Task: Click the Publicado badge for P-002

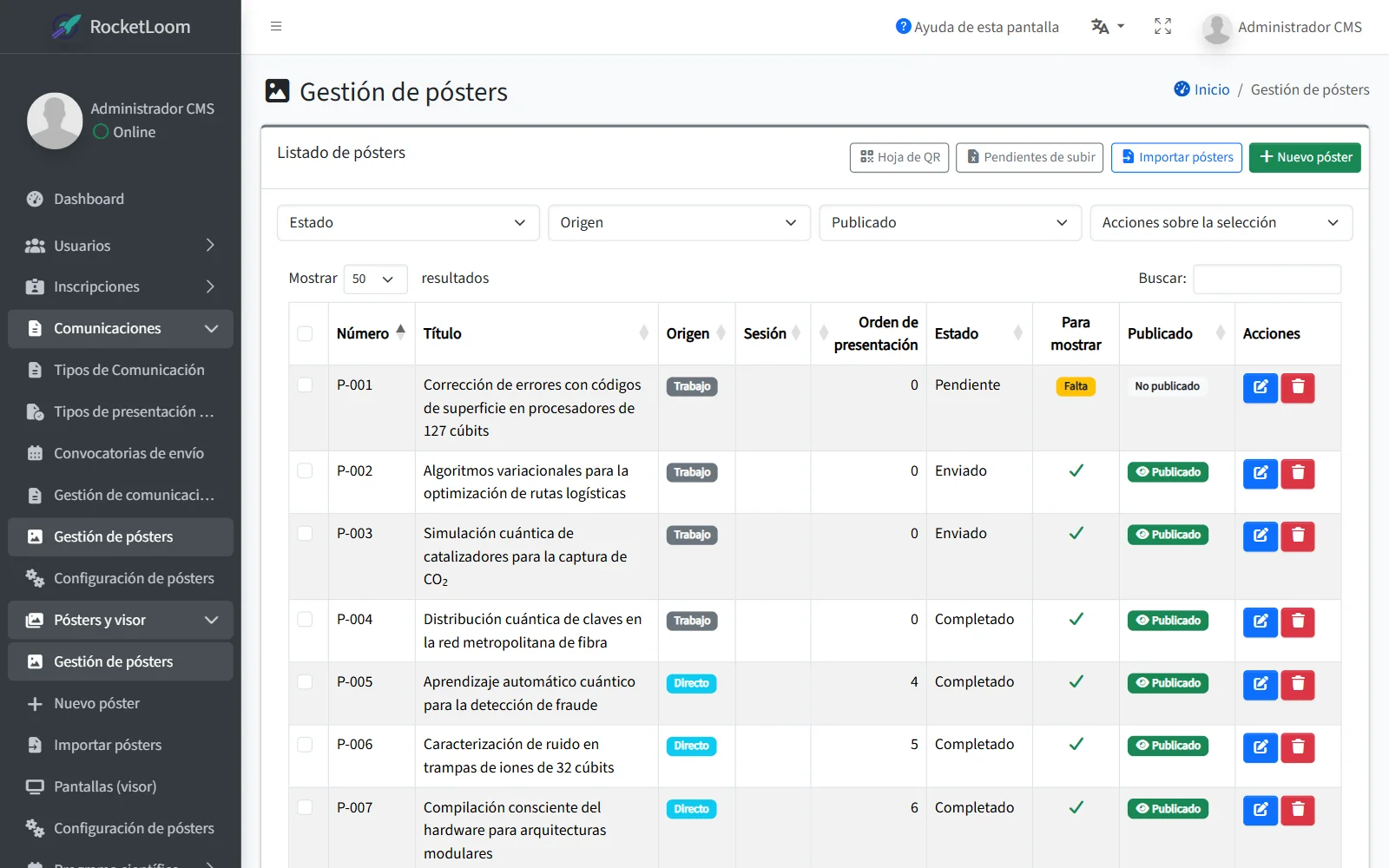Action: click(x=1168, y=472)
